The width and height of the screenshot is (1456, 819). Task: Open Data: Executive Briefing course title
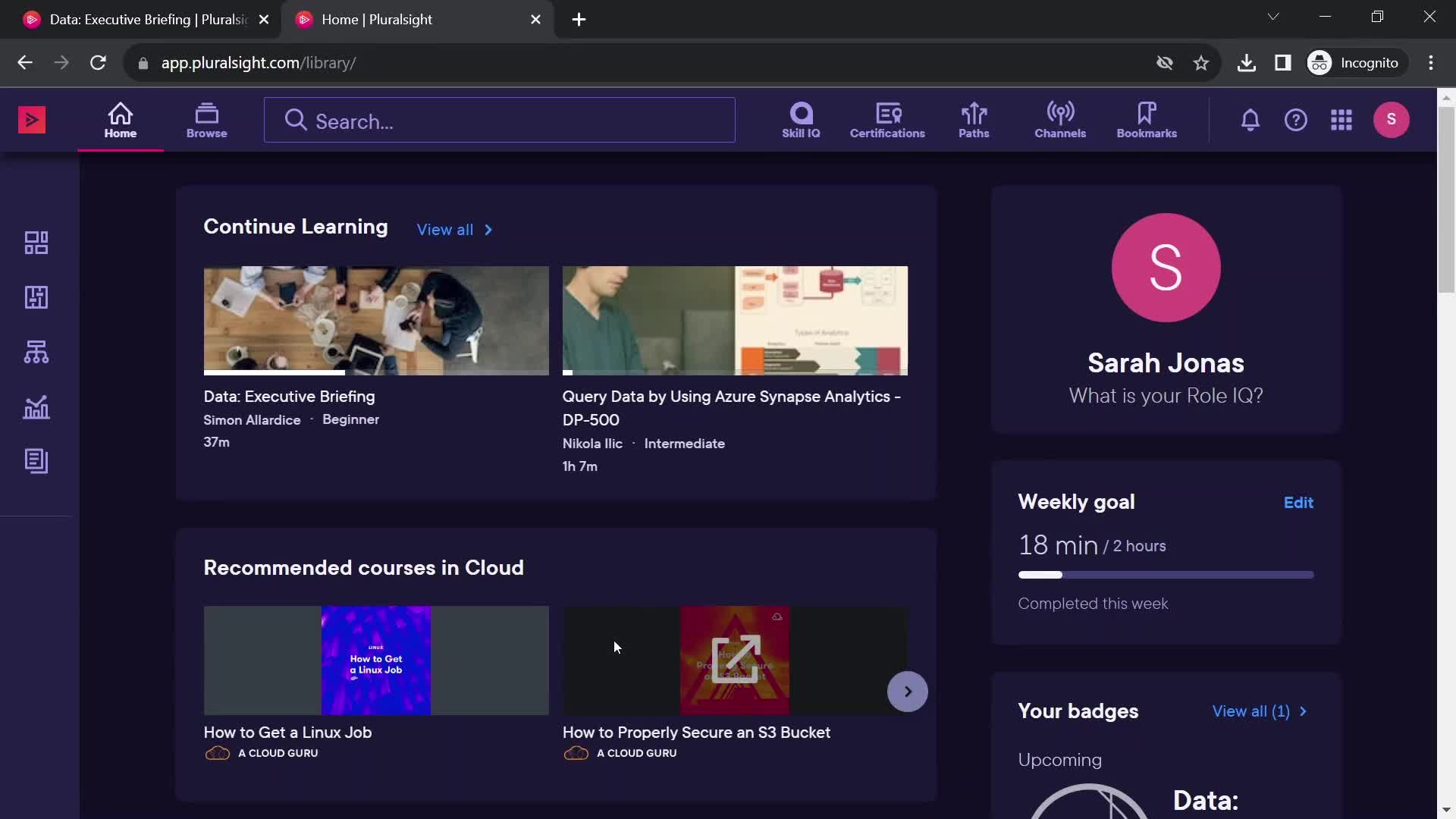coord(289,397)
